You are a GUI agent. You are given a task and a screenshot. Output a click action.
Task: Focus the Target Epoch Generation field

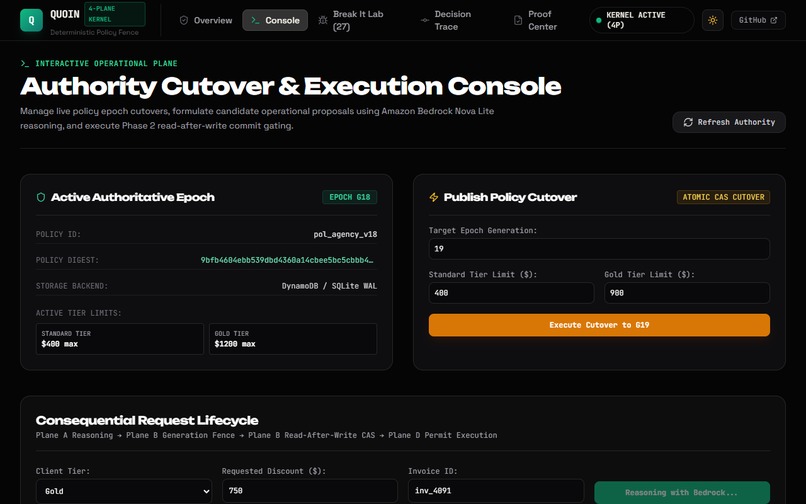click(599, 249)
